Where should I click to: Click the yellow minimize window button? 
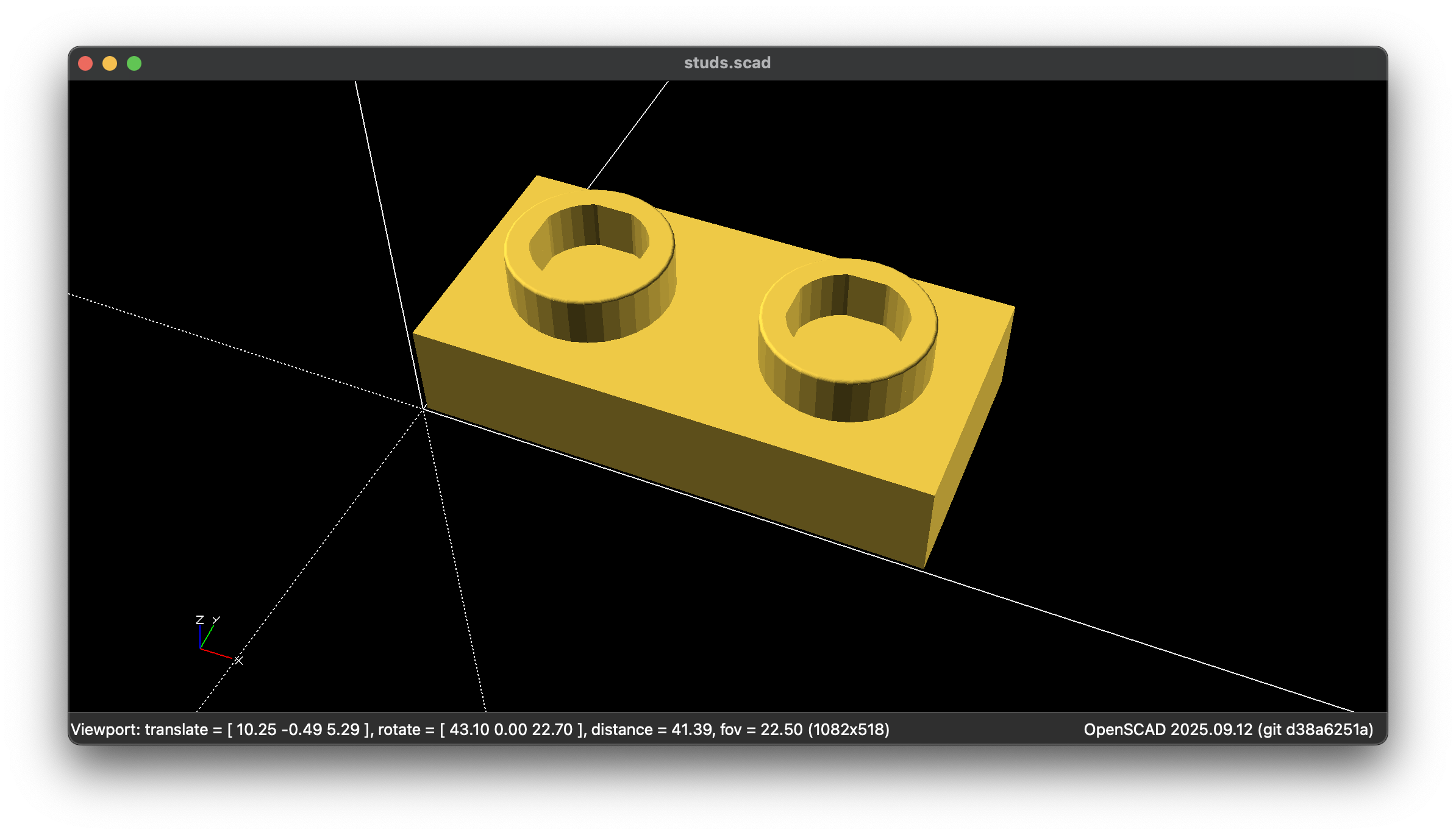click(110, 63)
